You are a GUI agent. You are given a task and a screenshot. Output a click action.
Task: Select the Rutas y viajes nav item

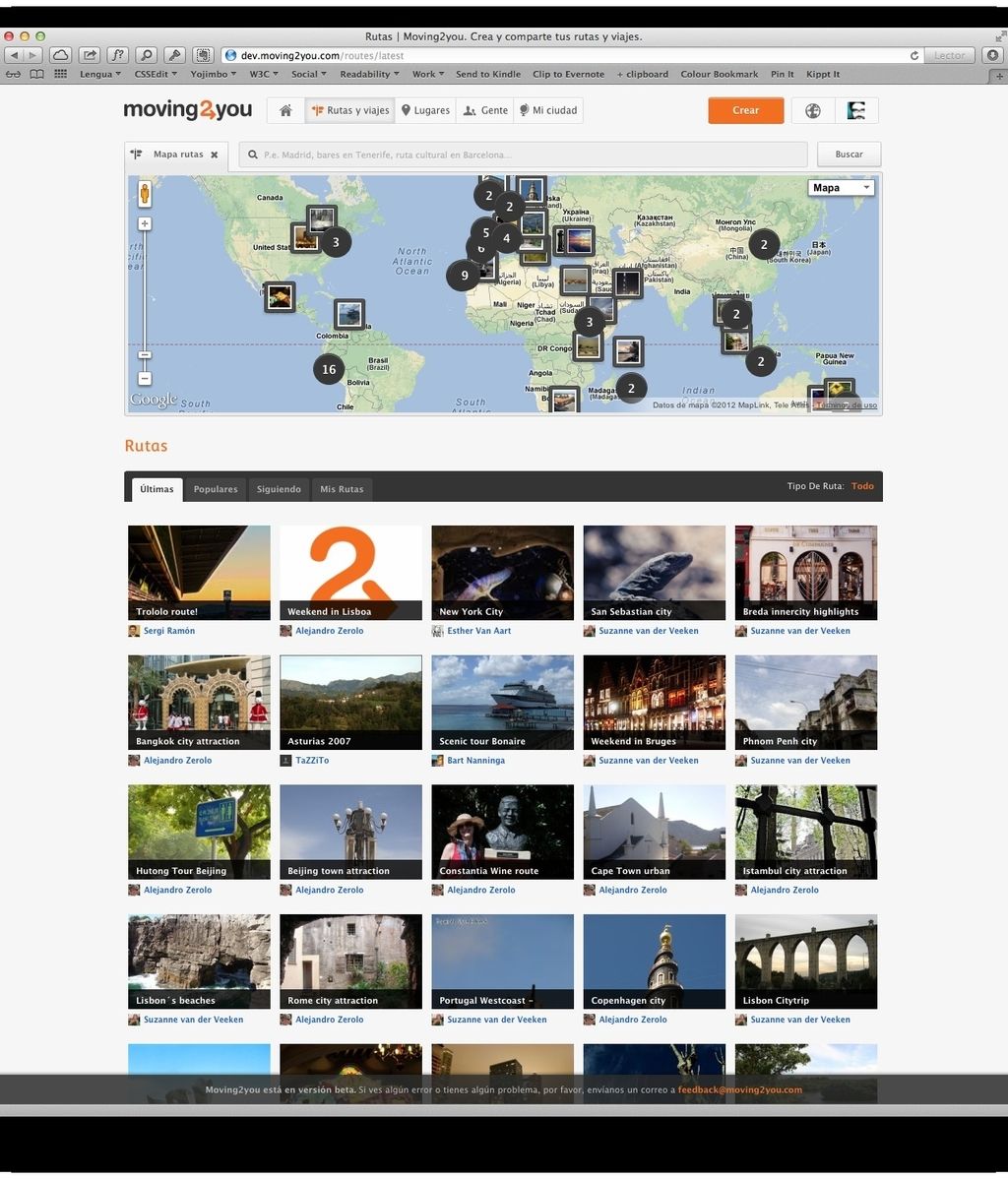coord(349,110)
